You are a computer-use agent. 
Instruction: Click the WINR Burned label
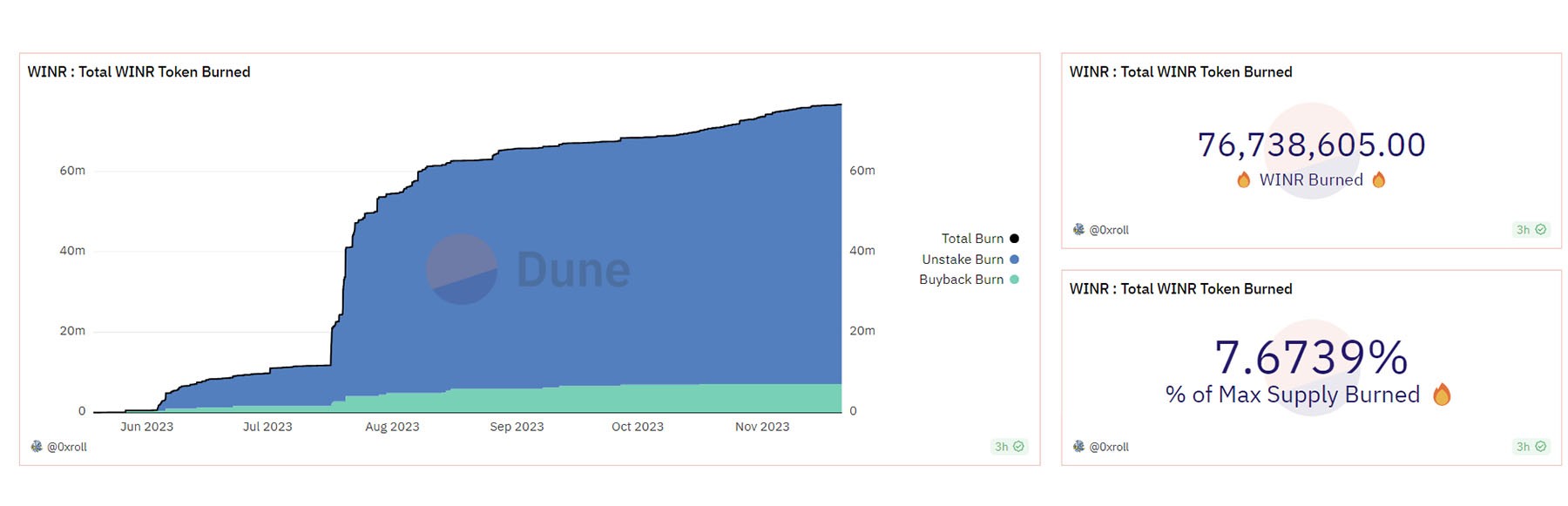pyautogui.click(x=1311, y=179)
